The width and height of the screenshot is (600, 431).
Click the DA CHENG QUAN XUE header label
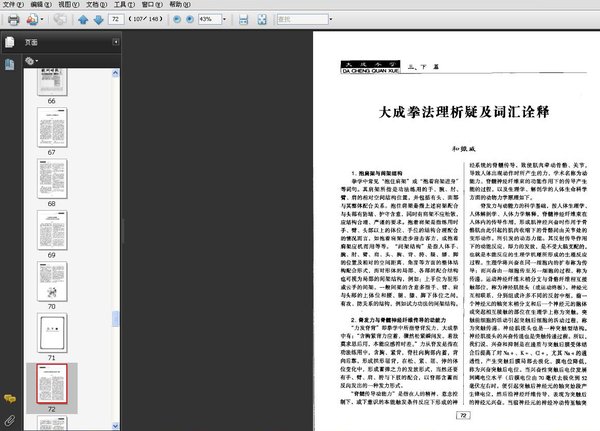(370, 71)
